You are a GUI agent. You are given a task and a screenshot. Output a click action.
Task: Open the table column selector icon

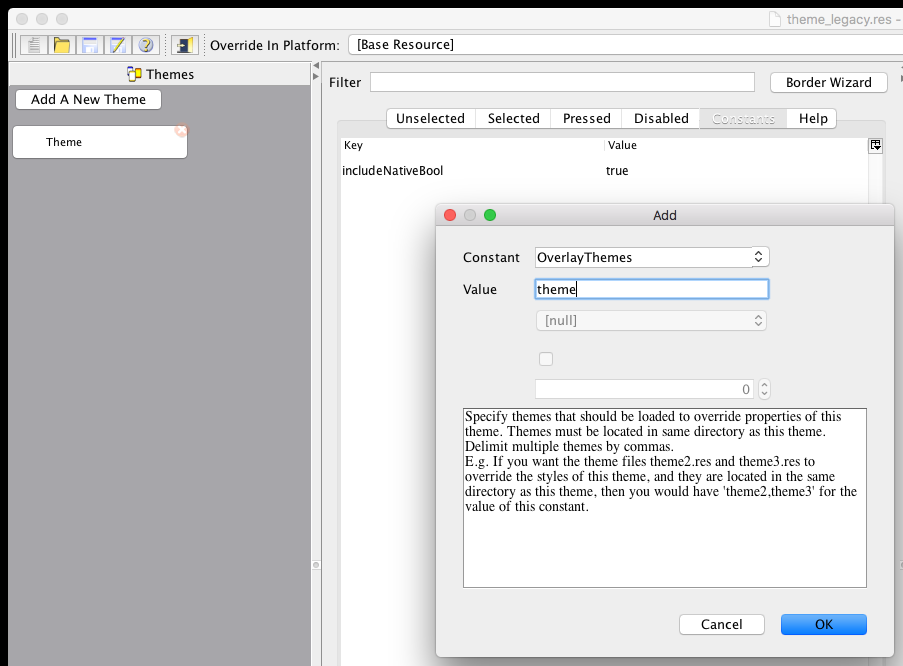[x=875, y=145]
